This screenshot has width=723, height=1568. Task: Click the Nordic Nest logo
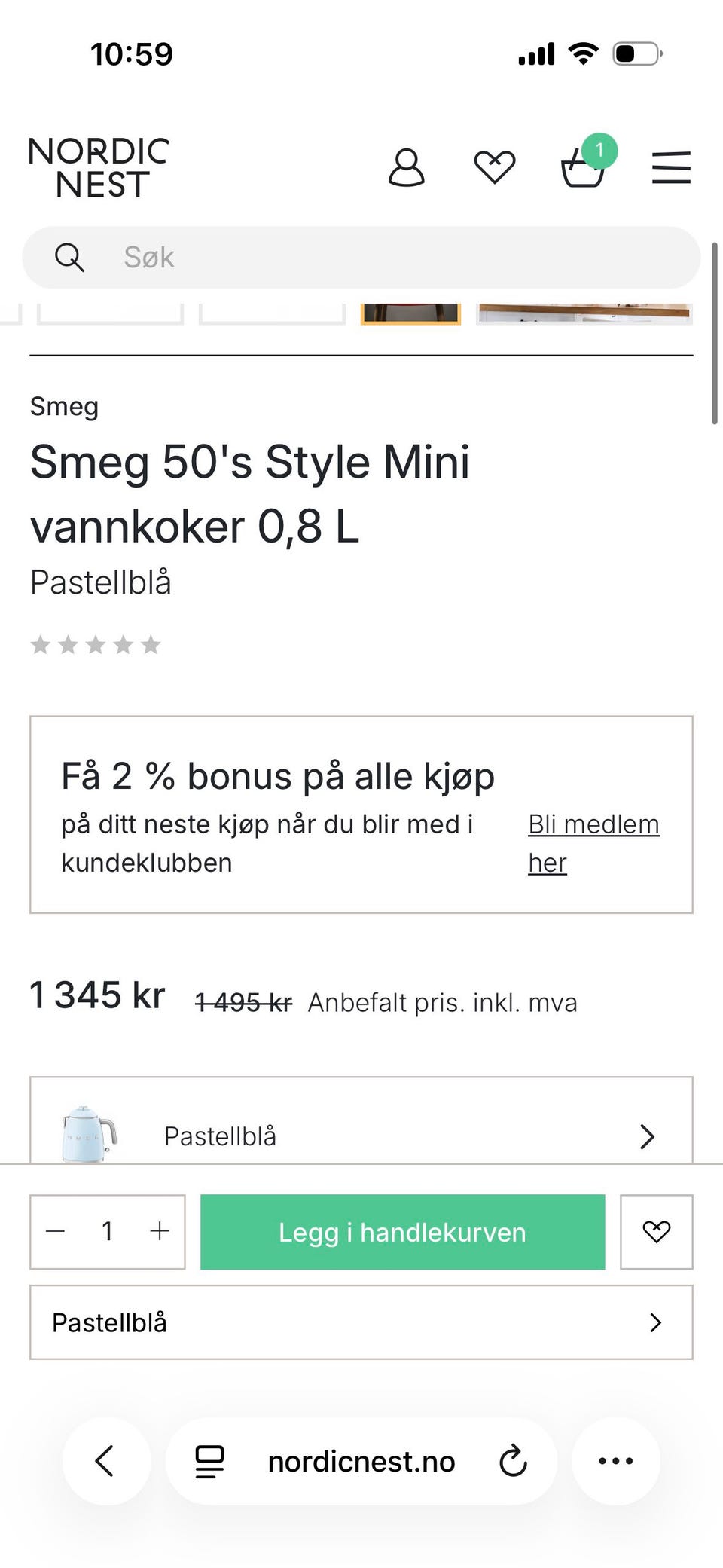(99, 167)
